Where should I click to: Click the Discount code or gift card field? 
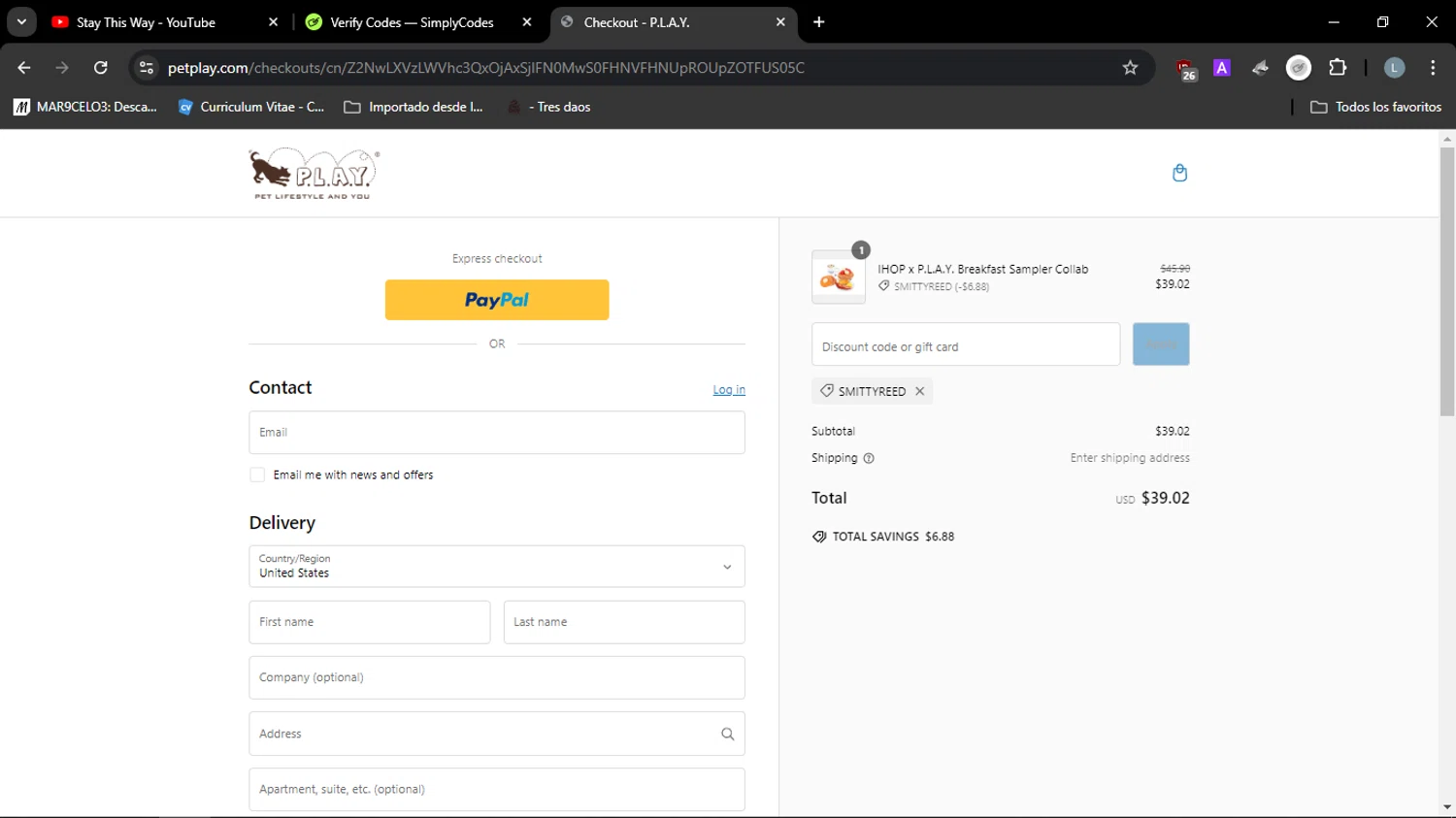point(966,344)
